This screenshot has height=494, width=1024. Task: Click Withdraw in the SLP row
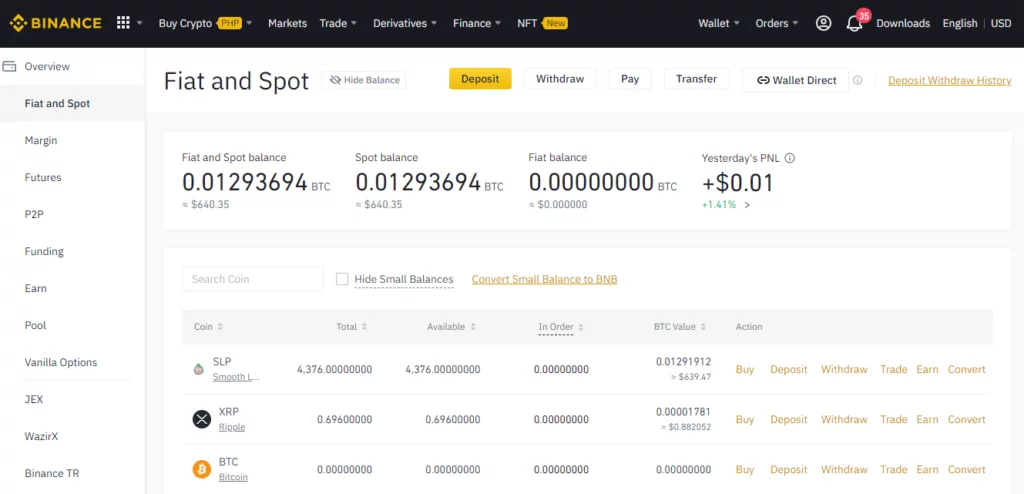[844, 369]
